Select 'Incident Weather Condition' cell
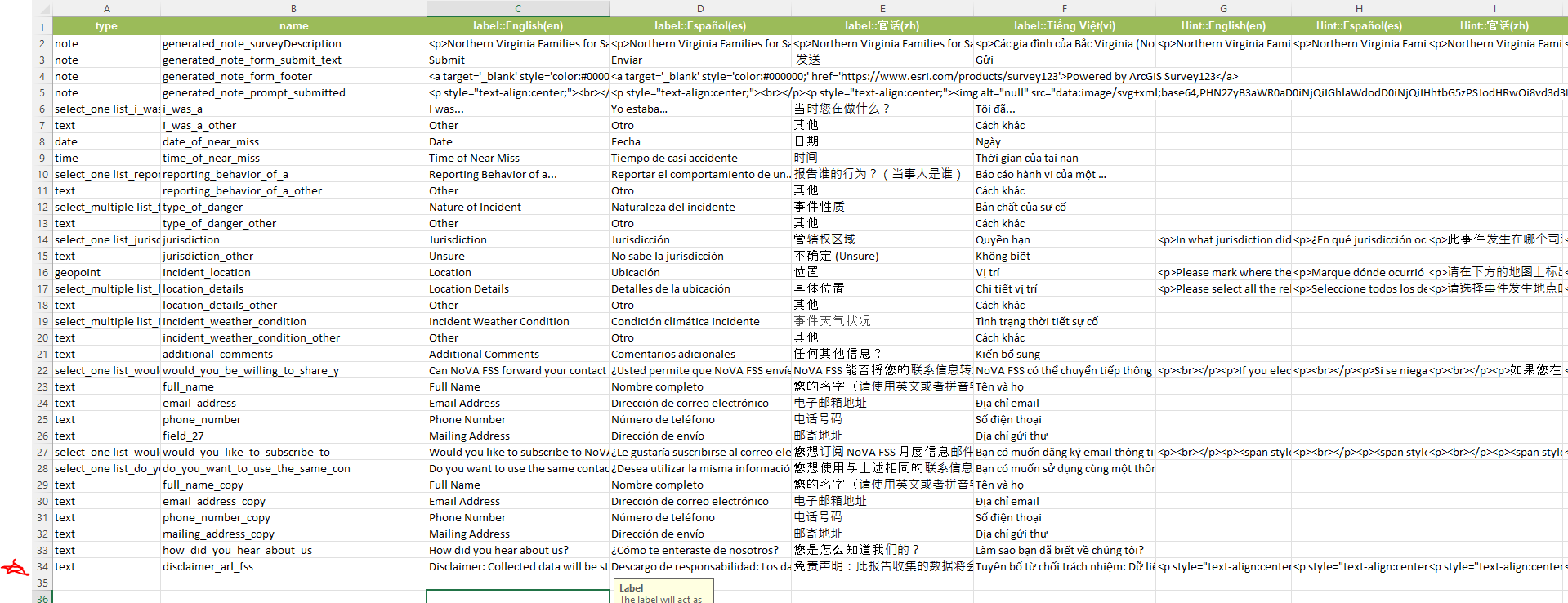The height and width of the screenshot is (603, 1568). [517, 321]
